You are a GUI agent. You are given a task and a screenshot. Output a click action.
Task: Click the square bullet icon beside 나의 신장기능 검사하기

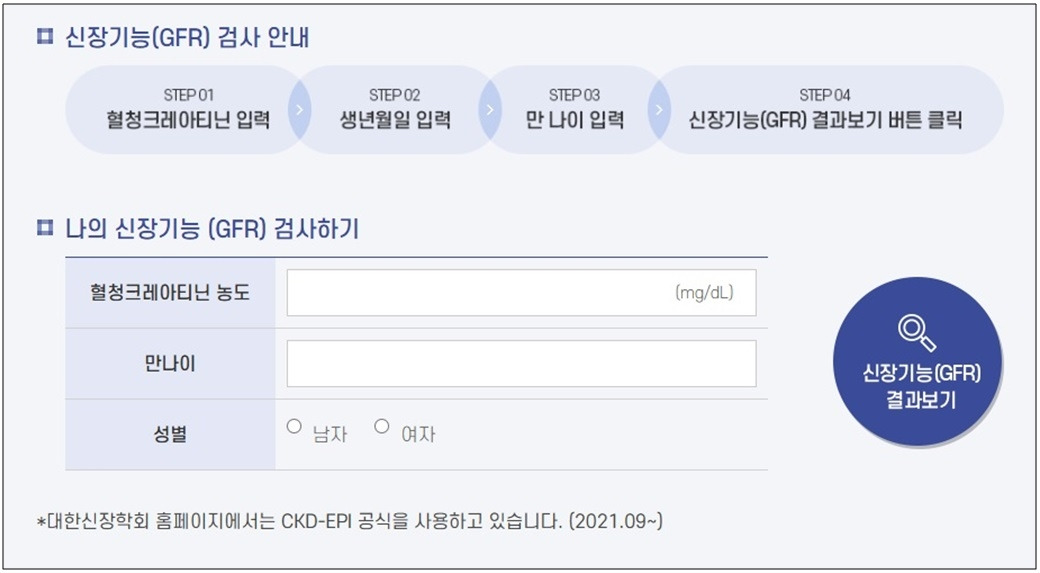[44, 229]
